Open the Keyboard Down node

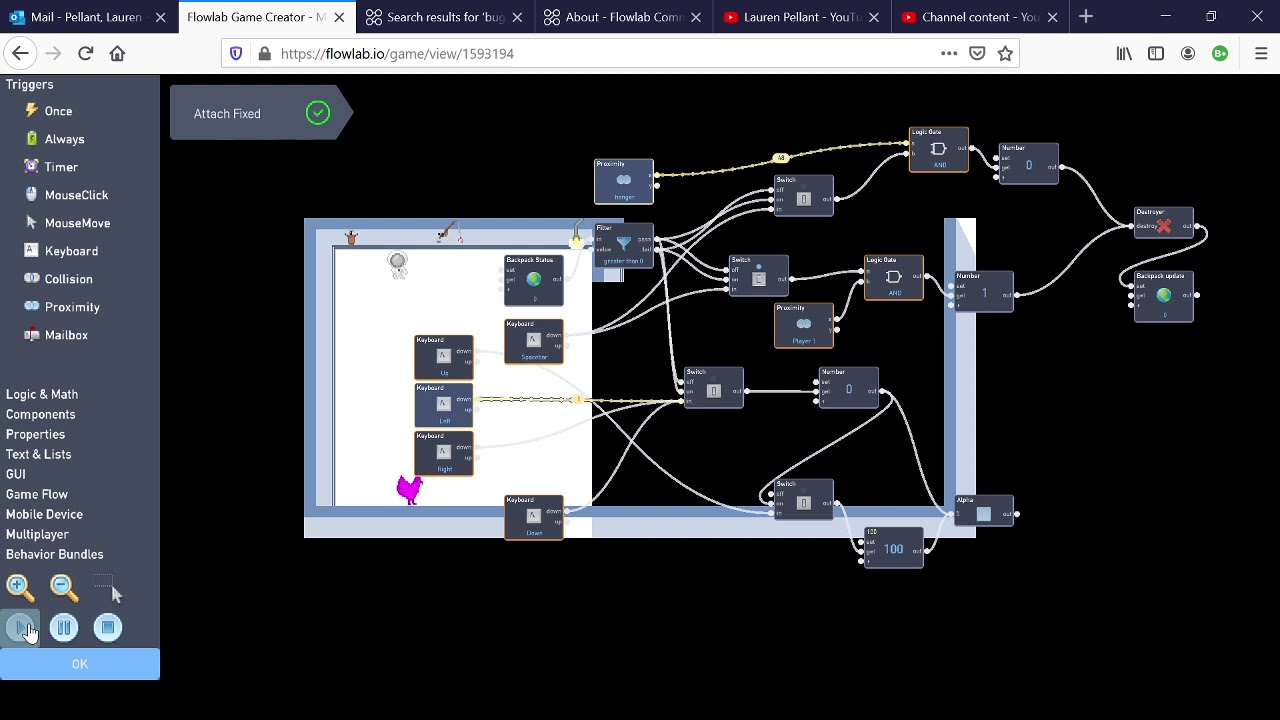(534, 517)
